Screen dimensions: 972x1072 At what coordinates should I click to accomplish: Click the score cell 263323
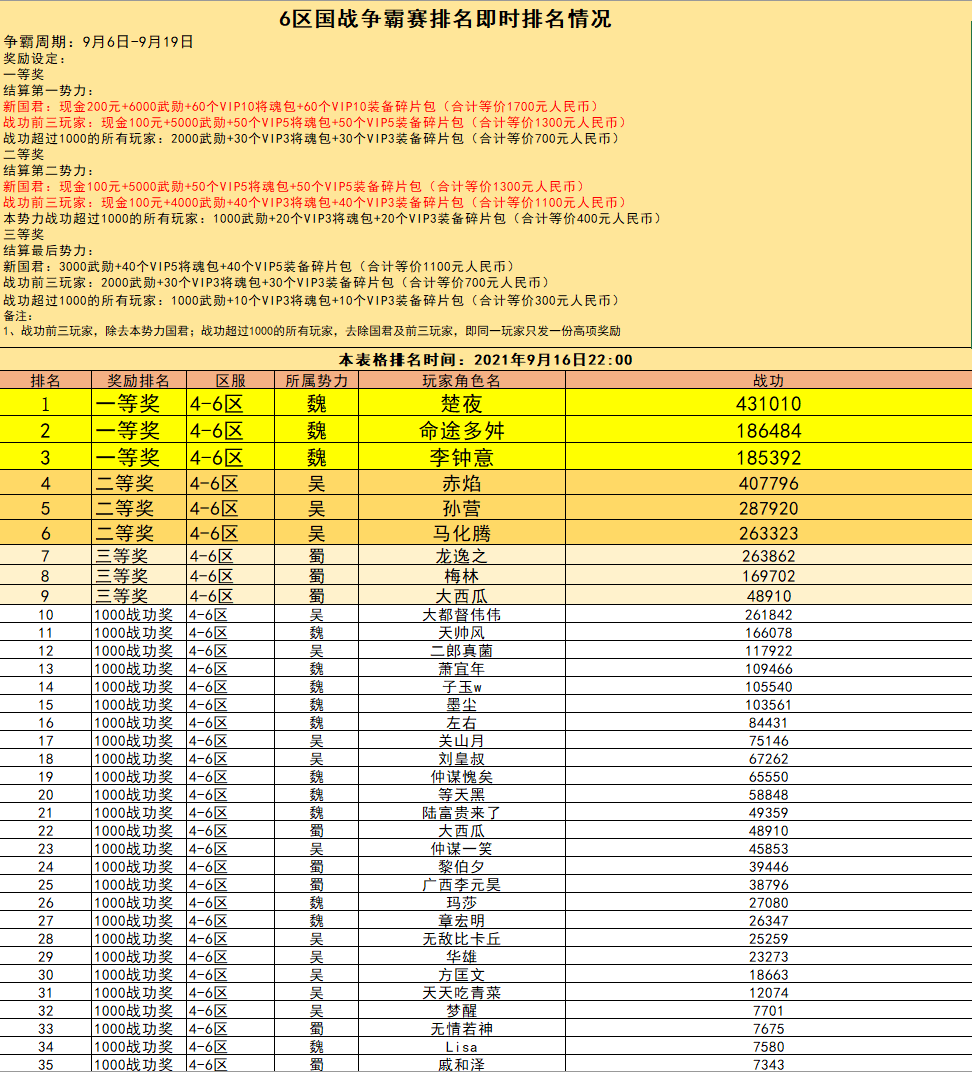click(x=768, y=533)
